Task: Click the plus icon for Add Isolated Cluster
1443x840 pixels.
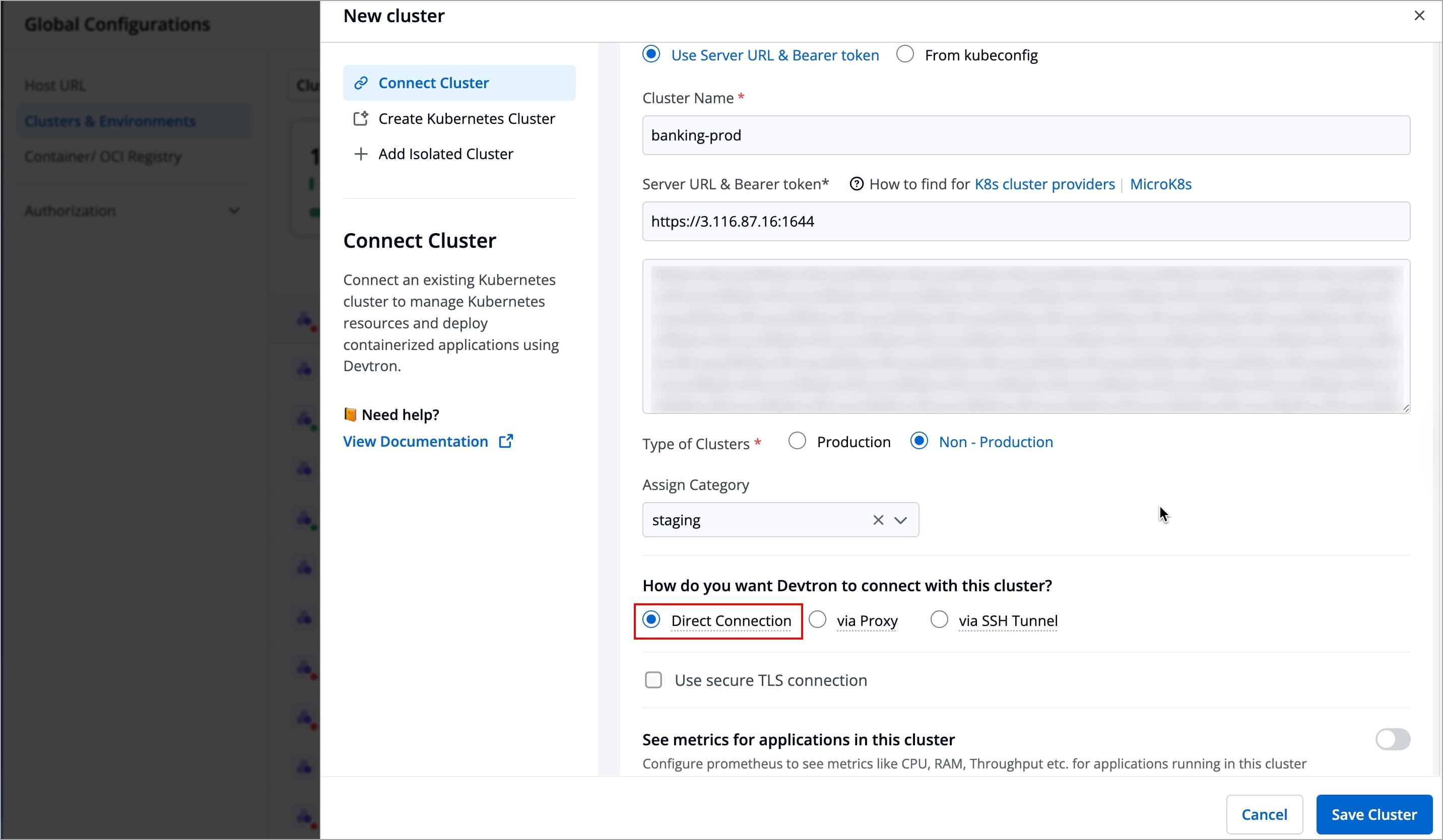Action: click(361, 154)
